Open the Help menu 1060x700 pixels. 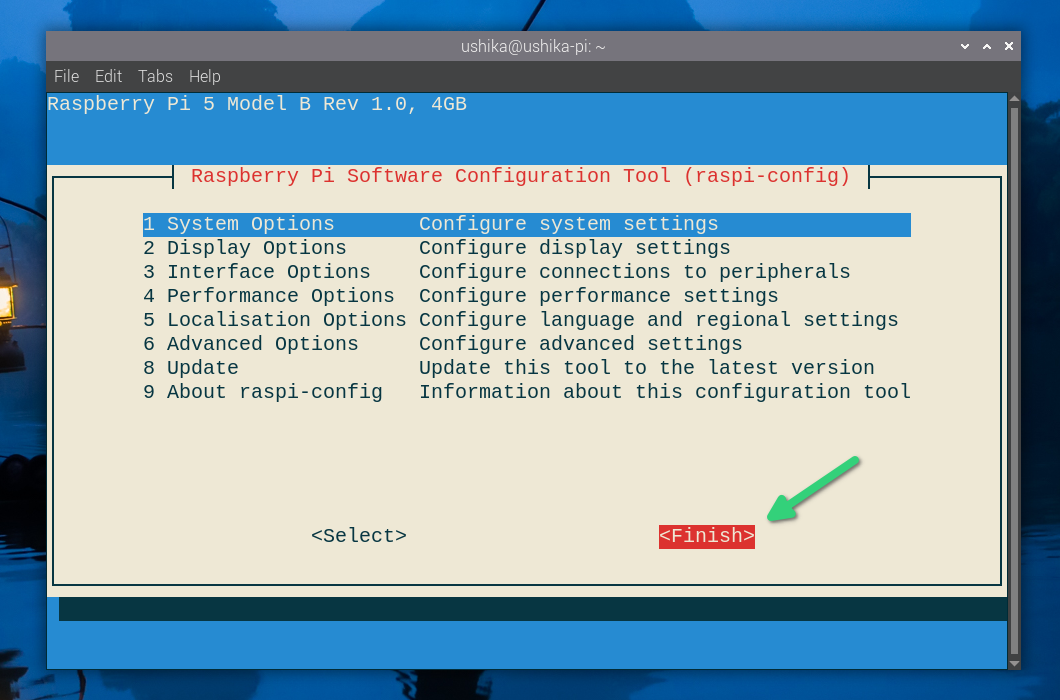[x=204, y=76]
